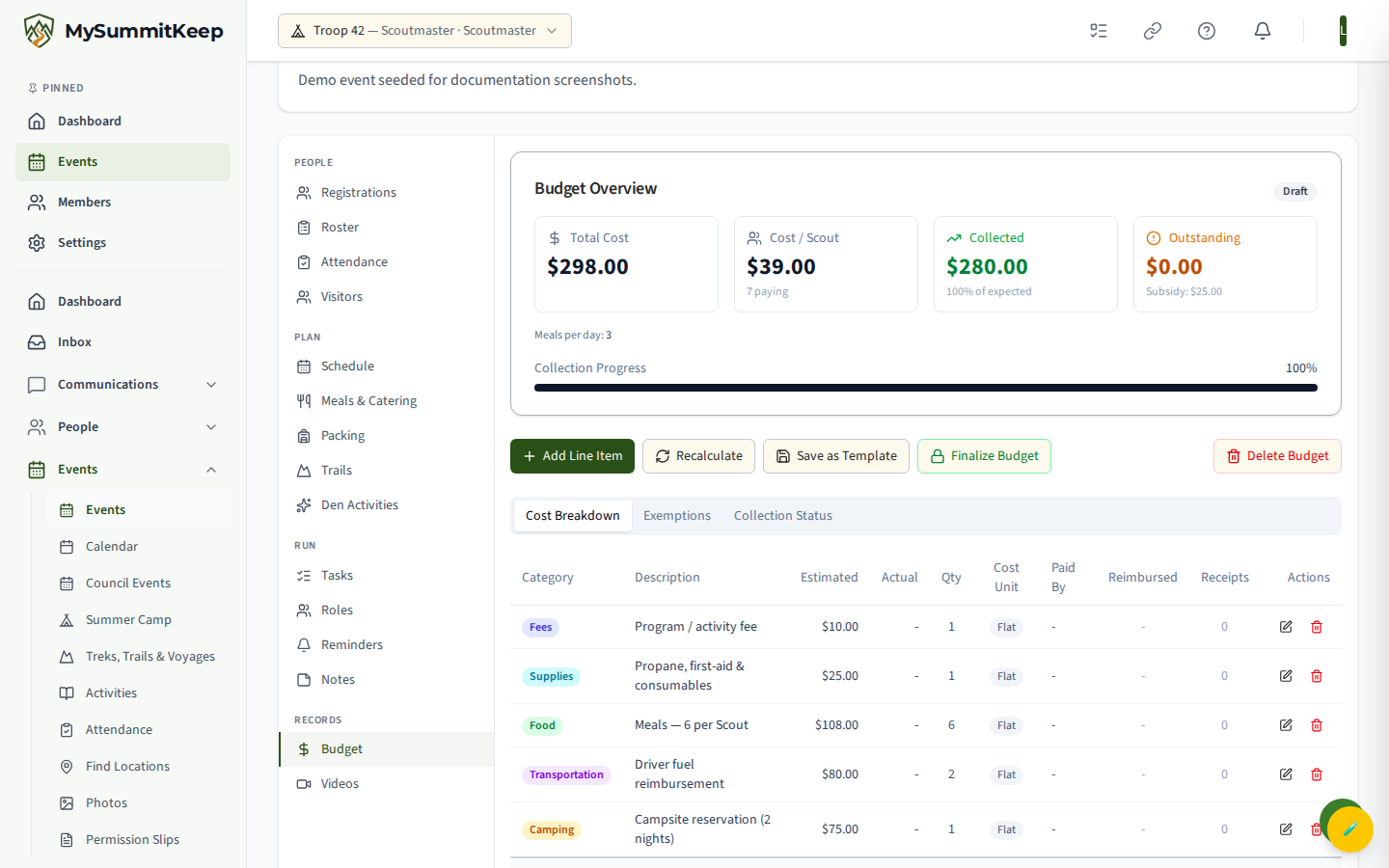
Task: Open Roles page
Action: point(386,610)
